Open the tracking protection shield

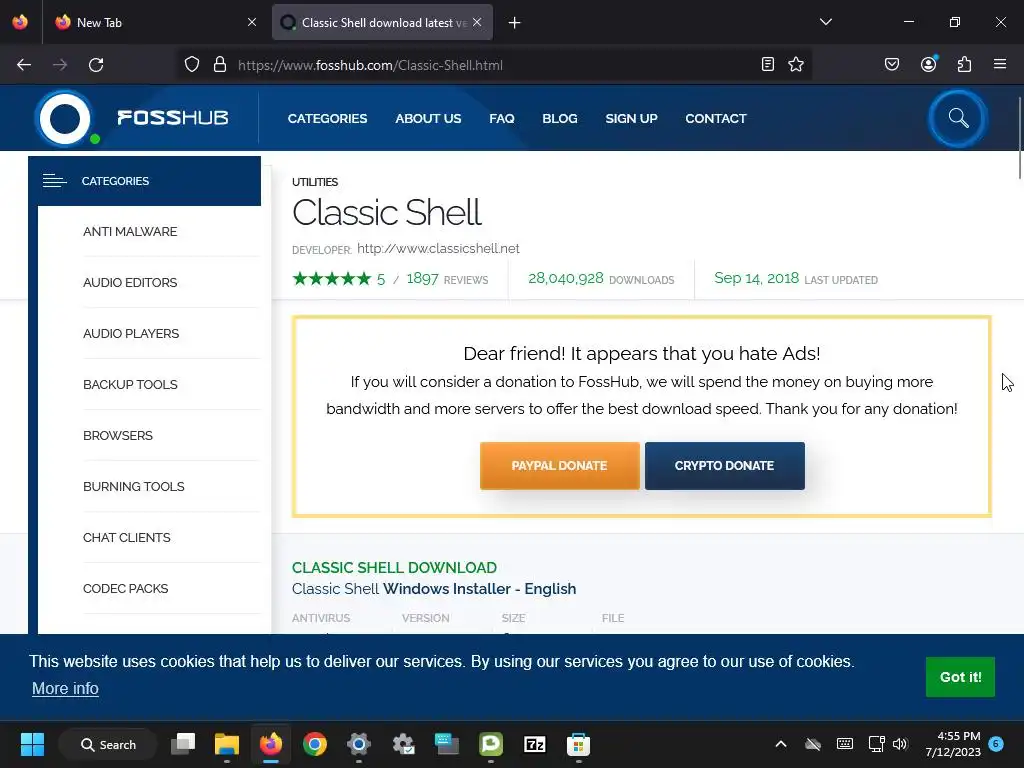click(x=191, y=65)
